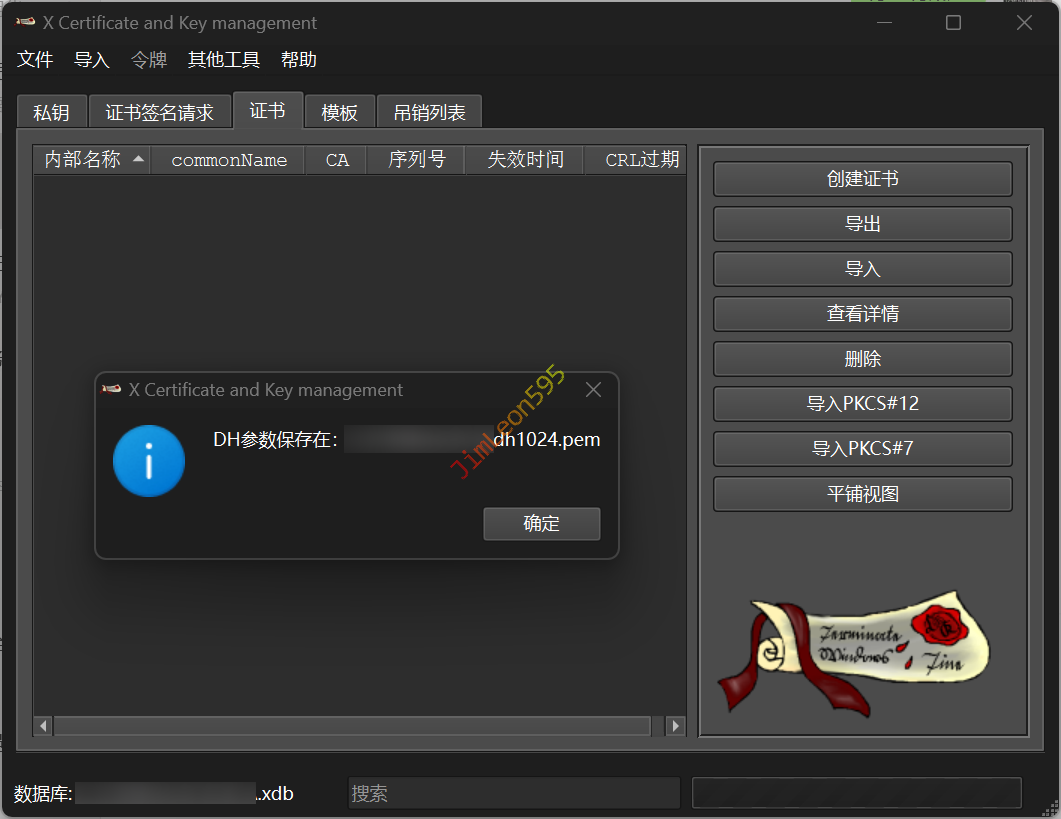Viewport: 1061px width, 819px height.
Task: Click the 导出 button
Action: tap(862, 224)
